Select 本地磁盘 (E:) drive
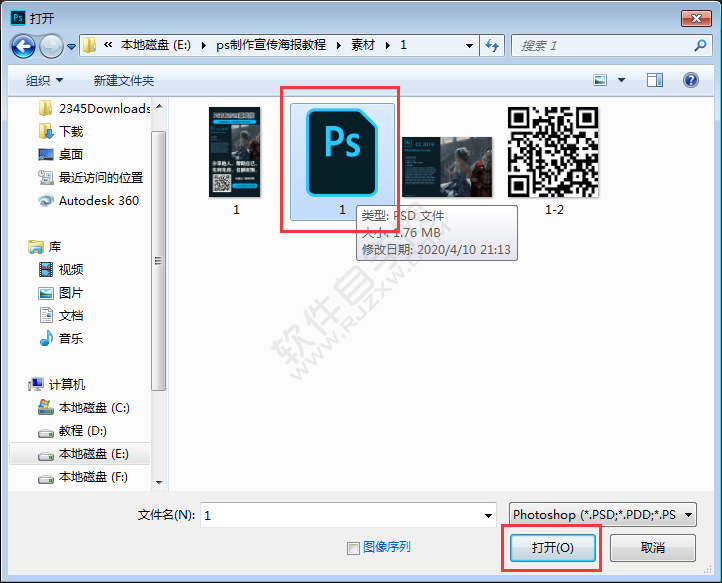Viewport: 722px width, 583px height. tap(79, 454)
